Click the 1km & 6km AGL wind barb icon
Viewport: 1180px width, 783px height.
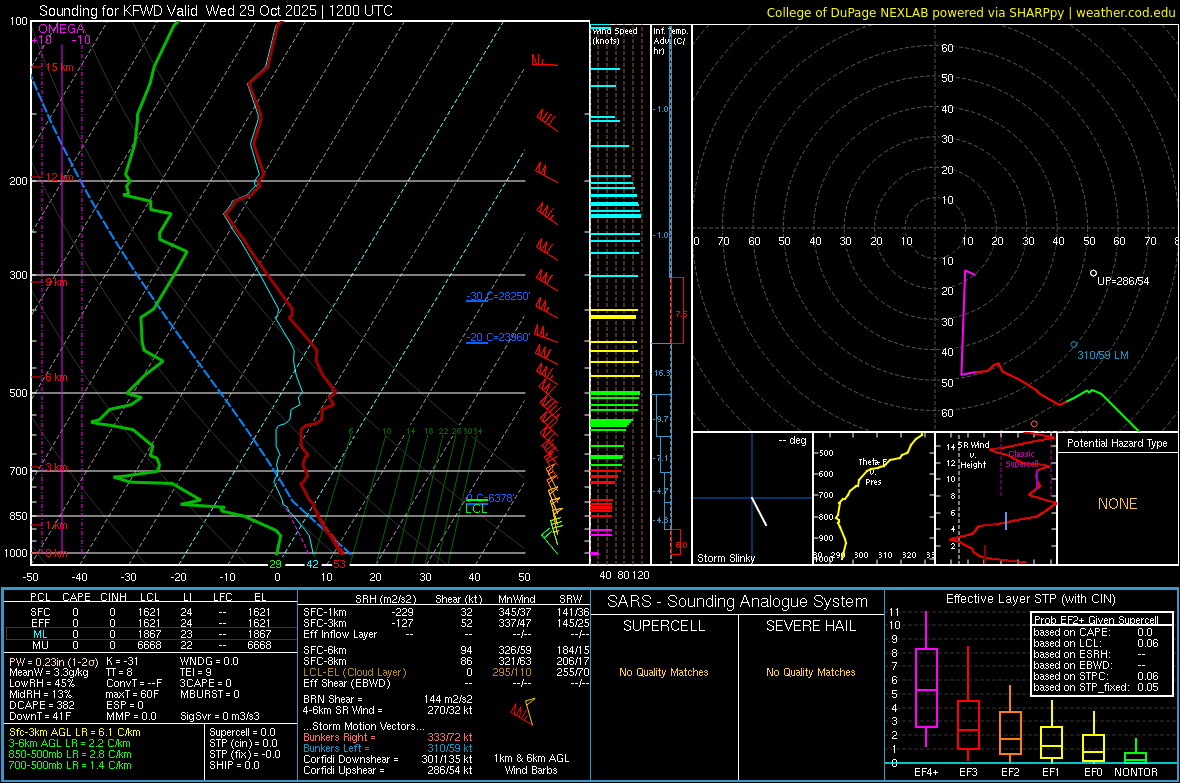click(523, 711)
